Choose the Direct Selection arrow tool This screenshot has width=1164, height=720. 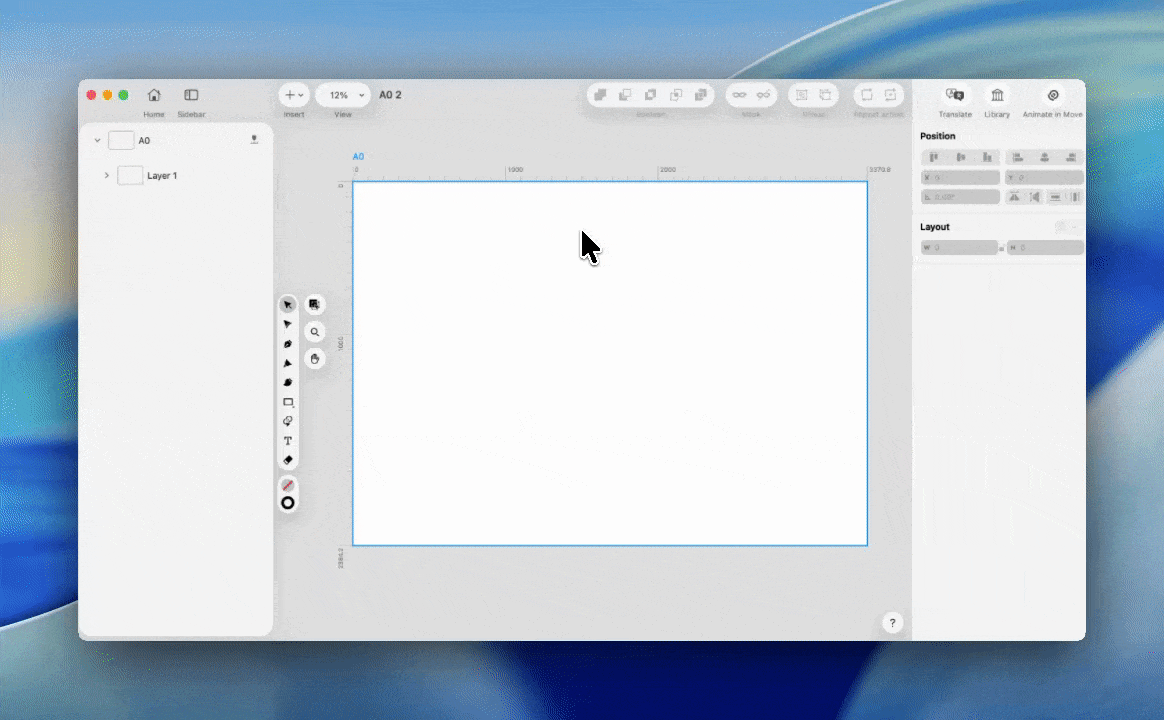(x=288, y=324)
